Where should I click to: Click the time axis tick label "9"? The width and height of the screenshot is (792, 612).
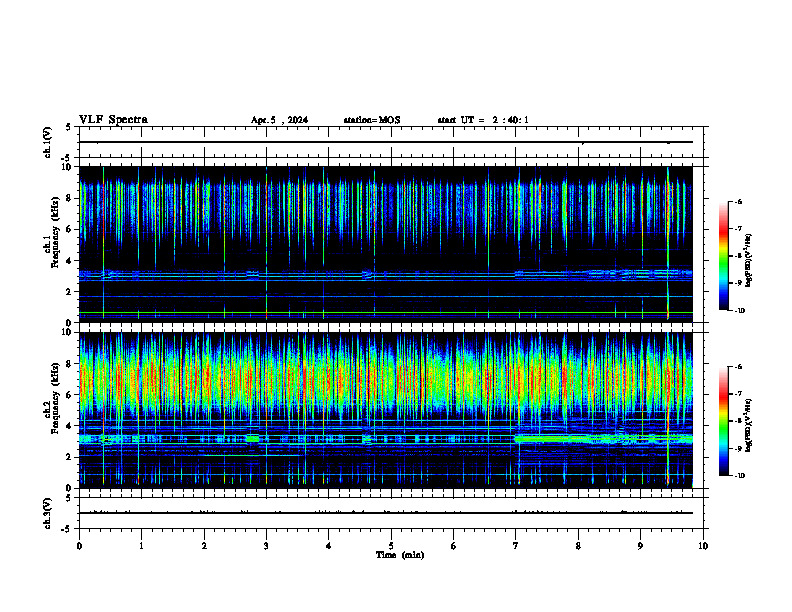tap(640, 546)
